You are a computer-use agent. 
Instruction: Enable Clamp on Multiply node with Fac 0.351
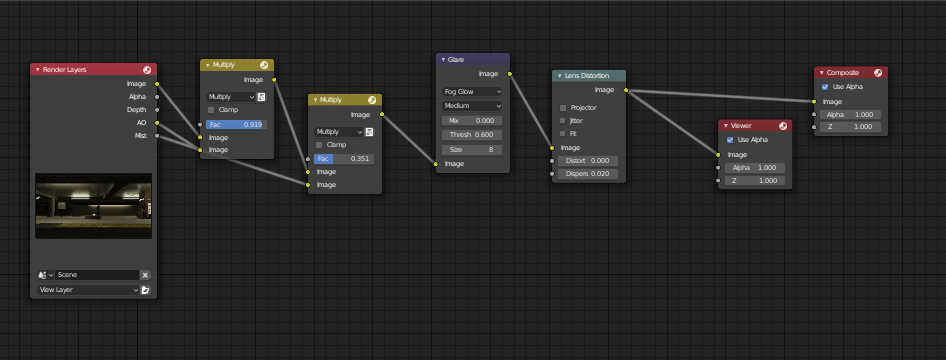coord(319,145)
